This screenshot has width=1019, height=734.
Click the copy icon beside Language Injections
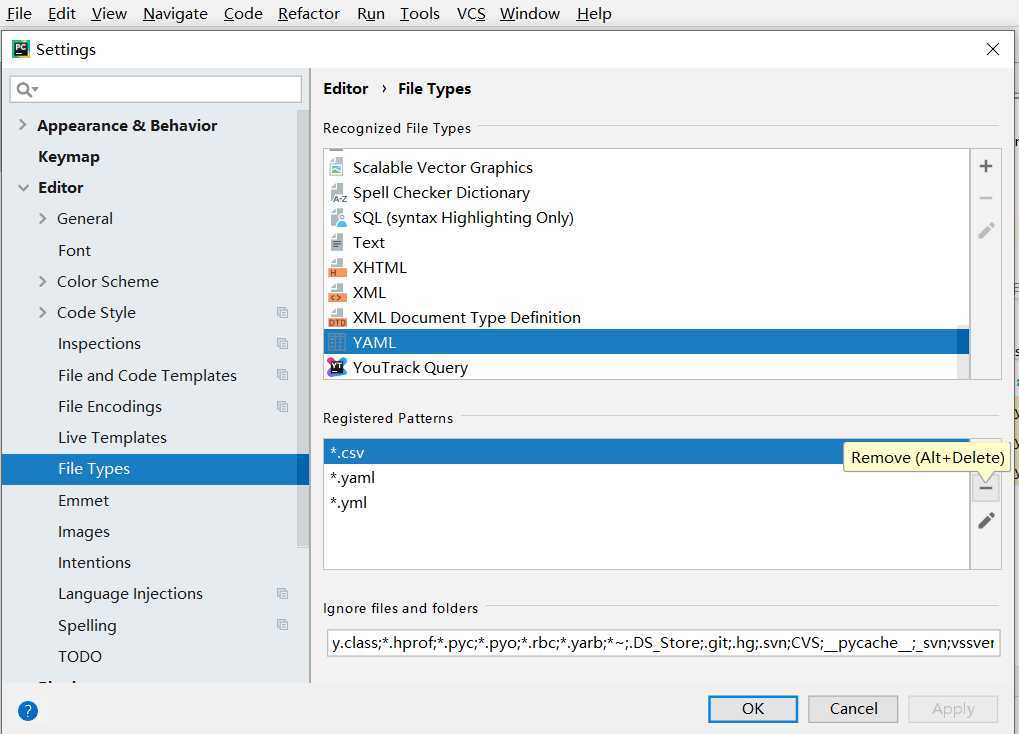click(282, 594)
